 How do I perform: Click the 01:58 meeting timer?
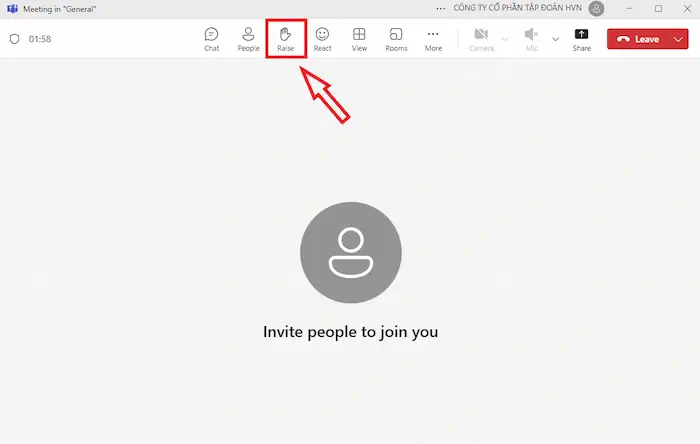pyautogui.click(x=40, y=39)
